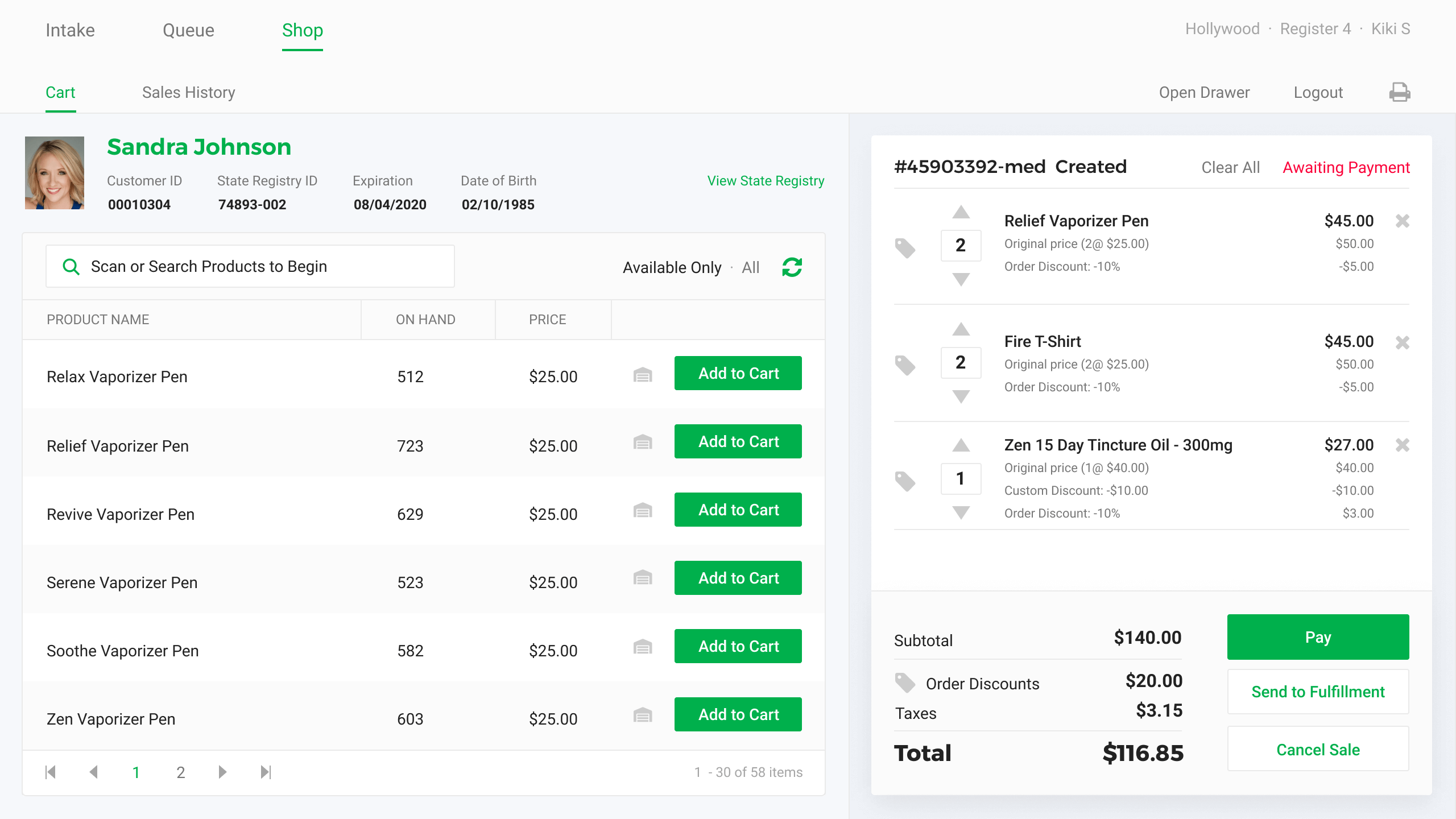Click discount tag icon for Relief Vaporizer Pen
Image resolution: width=1456 pixels, height=819 pixels.
(x=904, y=247)
